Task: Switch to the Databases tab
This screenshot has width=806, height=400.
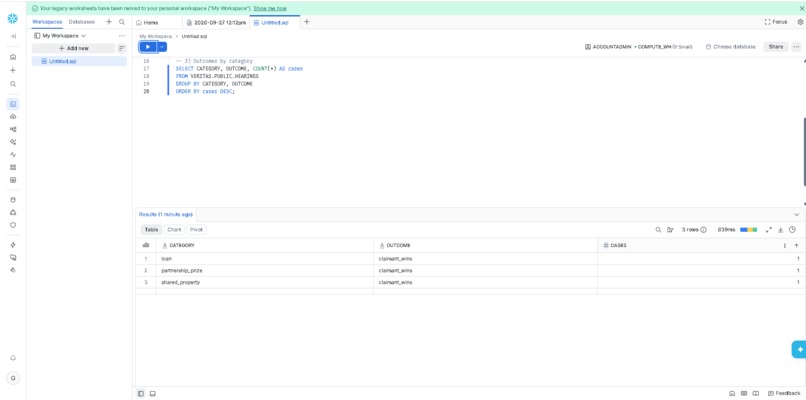Action: 82,22
